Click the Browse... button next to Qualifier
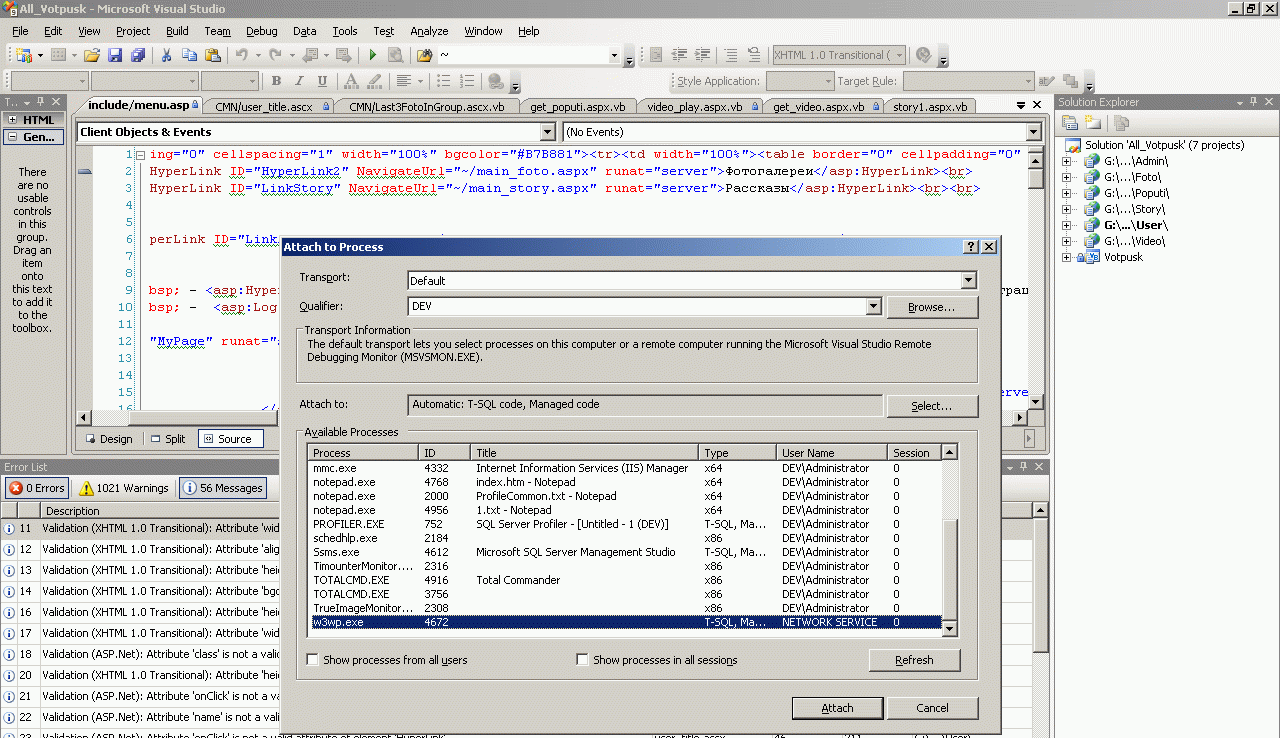The image size is (1280, 738). (x=932, y=307)
